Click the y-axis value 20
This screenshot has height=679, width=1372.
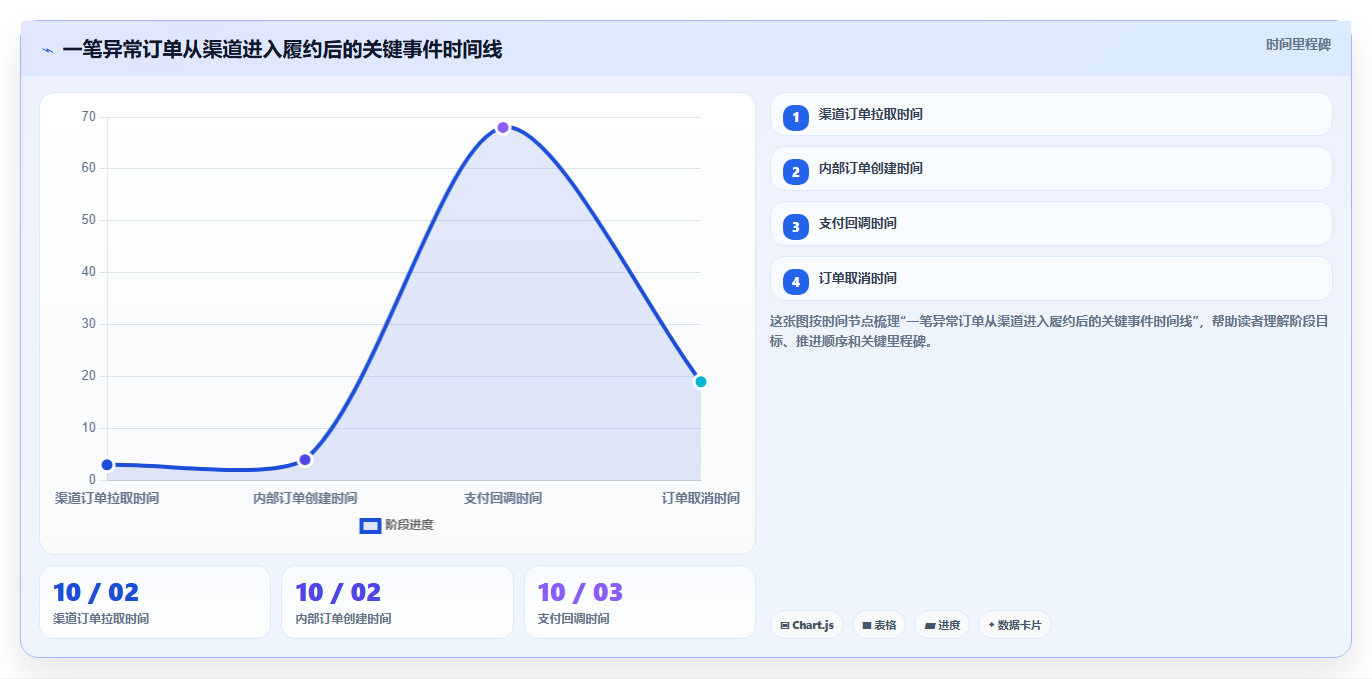point(89,376)
